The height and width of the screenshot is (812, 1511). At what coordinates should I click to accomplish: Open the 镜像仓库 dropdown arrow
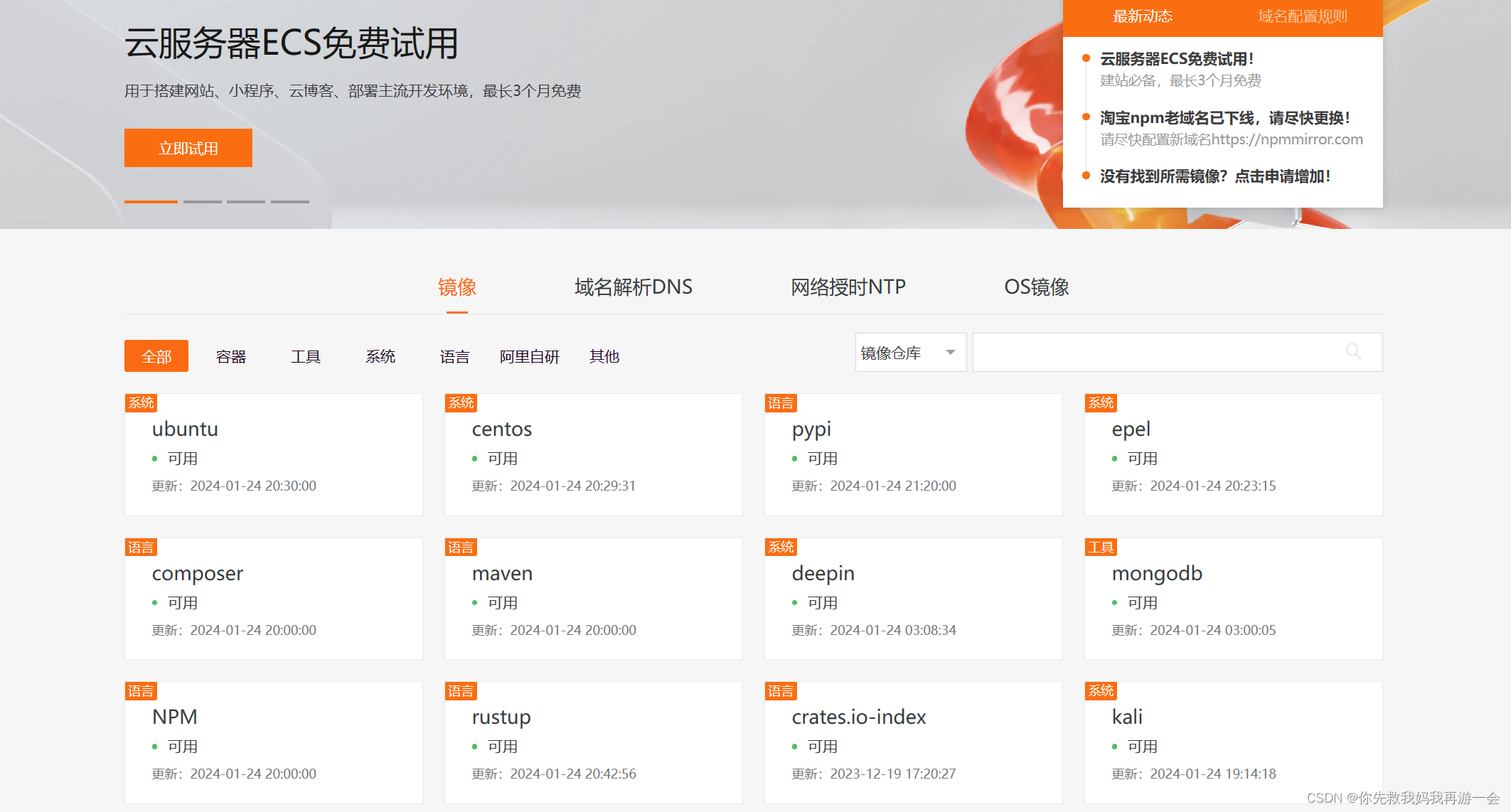(951, 353)
